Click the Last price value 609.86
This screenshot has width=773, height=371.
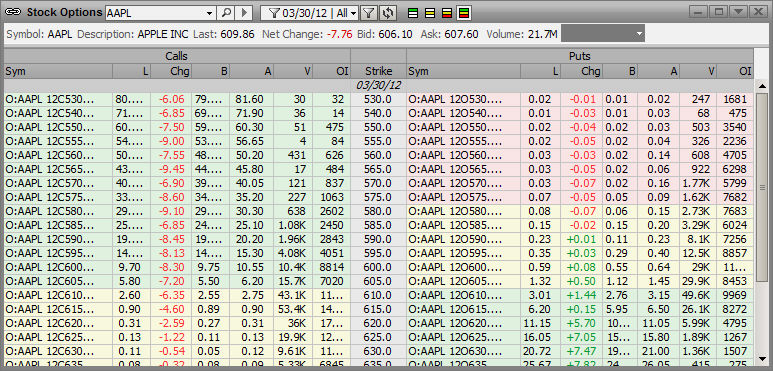click(x=238, y=34)
